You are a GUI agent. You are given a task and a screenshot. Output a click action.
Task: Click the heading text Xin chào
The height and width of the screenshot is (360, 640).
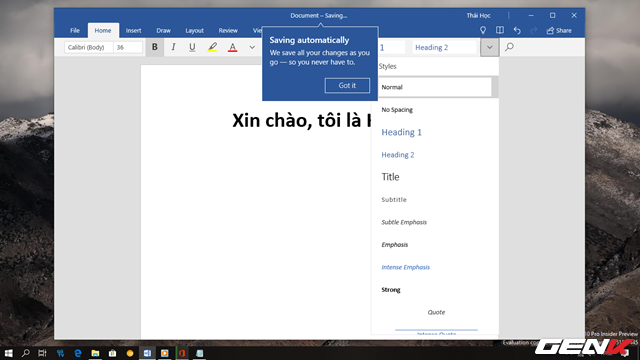click(x=272, y=120)
